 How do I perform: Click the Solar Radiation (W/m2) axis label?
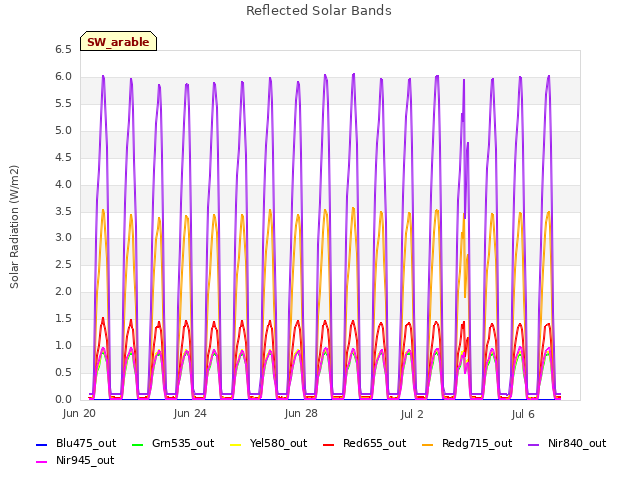tap(14, 227)
